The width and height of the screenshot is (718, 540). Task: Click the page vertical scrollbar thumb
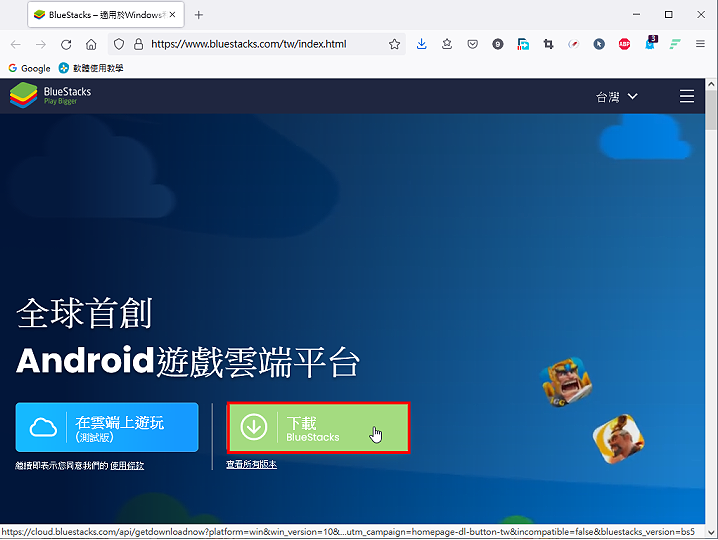pos(711,109)
